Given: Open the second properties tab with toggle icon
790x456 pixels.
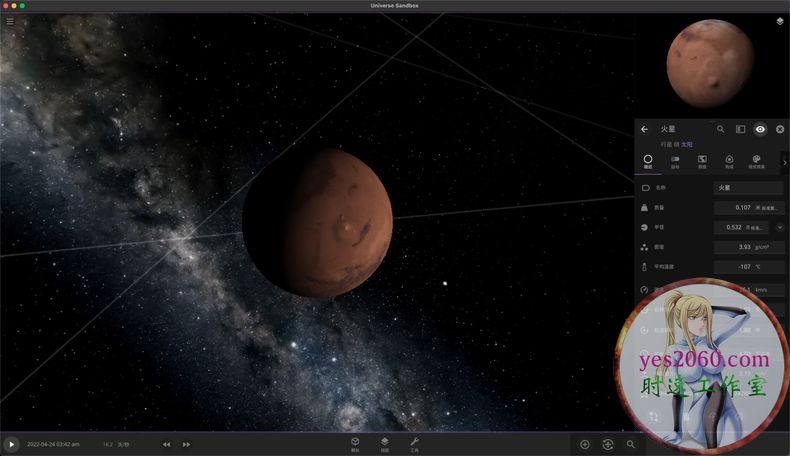Looking at the screenshot, I should point(675,161).
